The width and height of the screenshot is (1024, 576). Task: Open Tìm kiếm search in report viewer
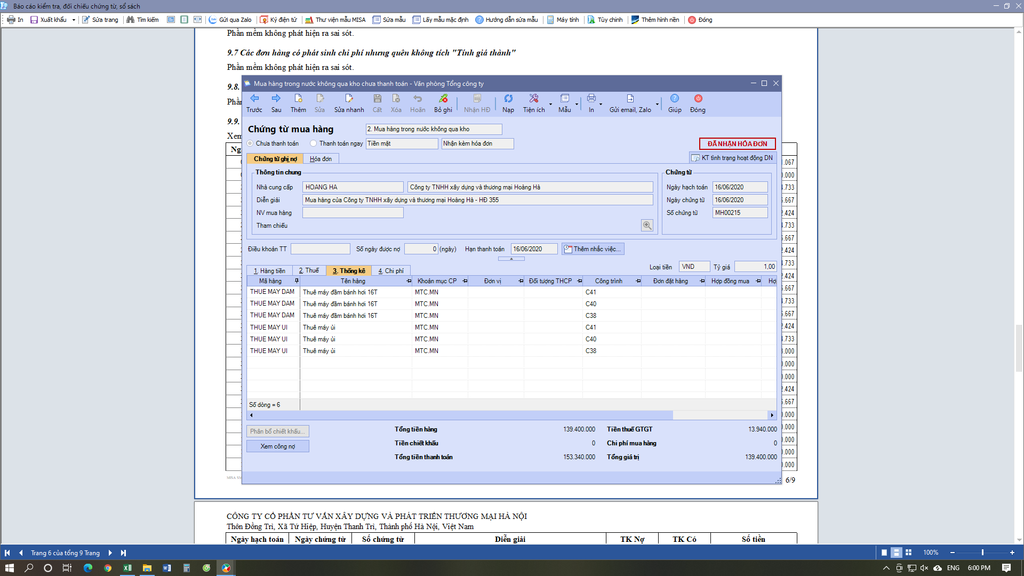142,20
